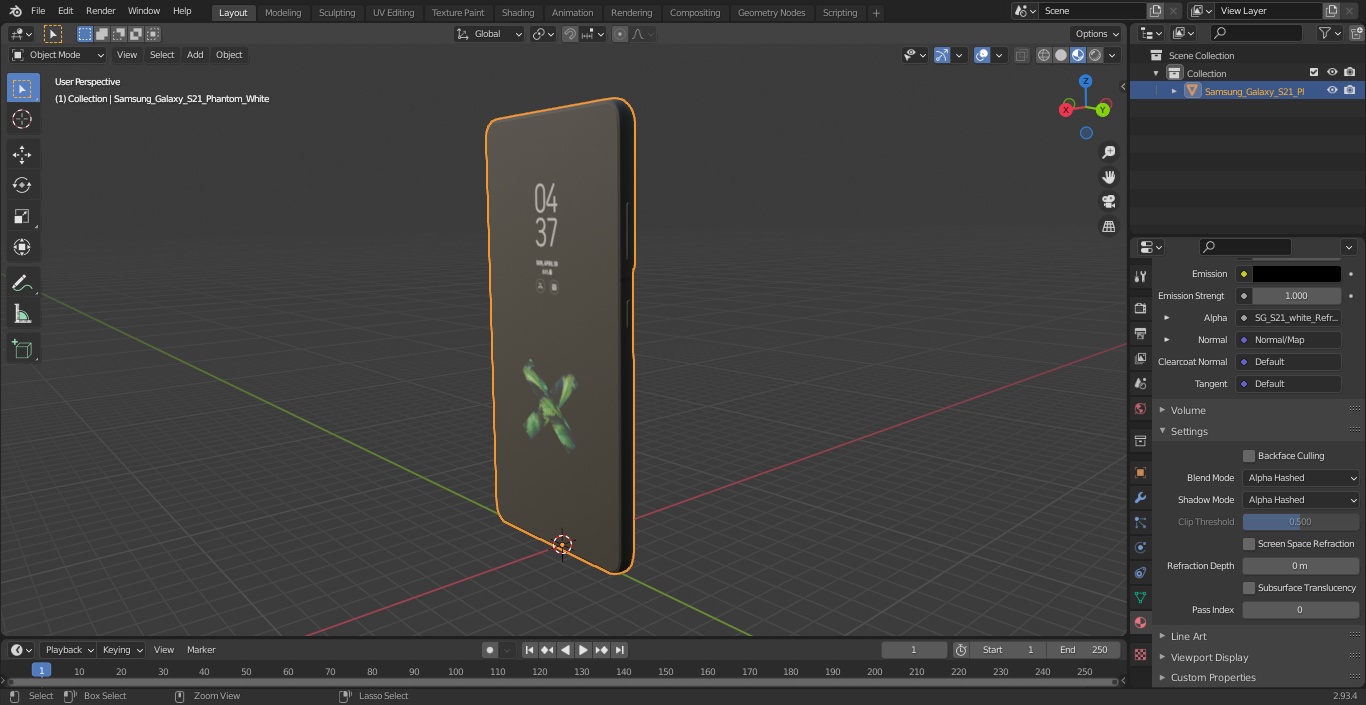Open the Keying popover
The image size is (1366, 705).
[121, 650]
